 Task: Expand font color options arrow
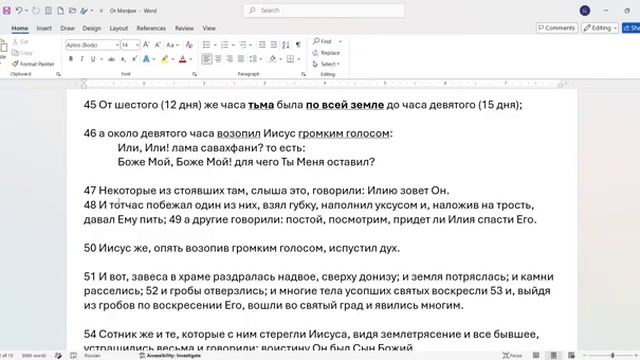pyautogui.click(x=191, y=59)
